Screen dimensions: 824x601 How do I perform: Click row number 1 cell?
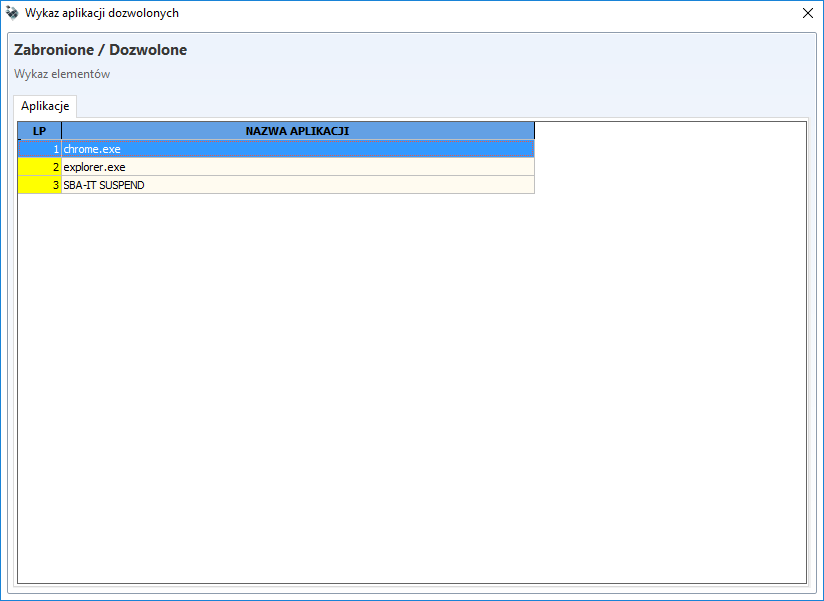pyautogui.click(x=39, y=149)
